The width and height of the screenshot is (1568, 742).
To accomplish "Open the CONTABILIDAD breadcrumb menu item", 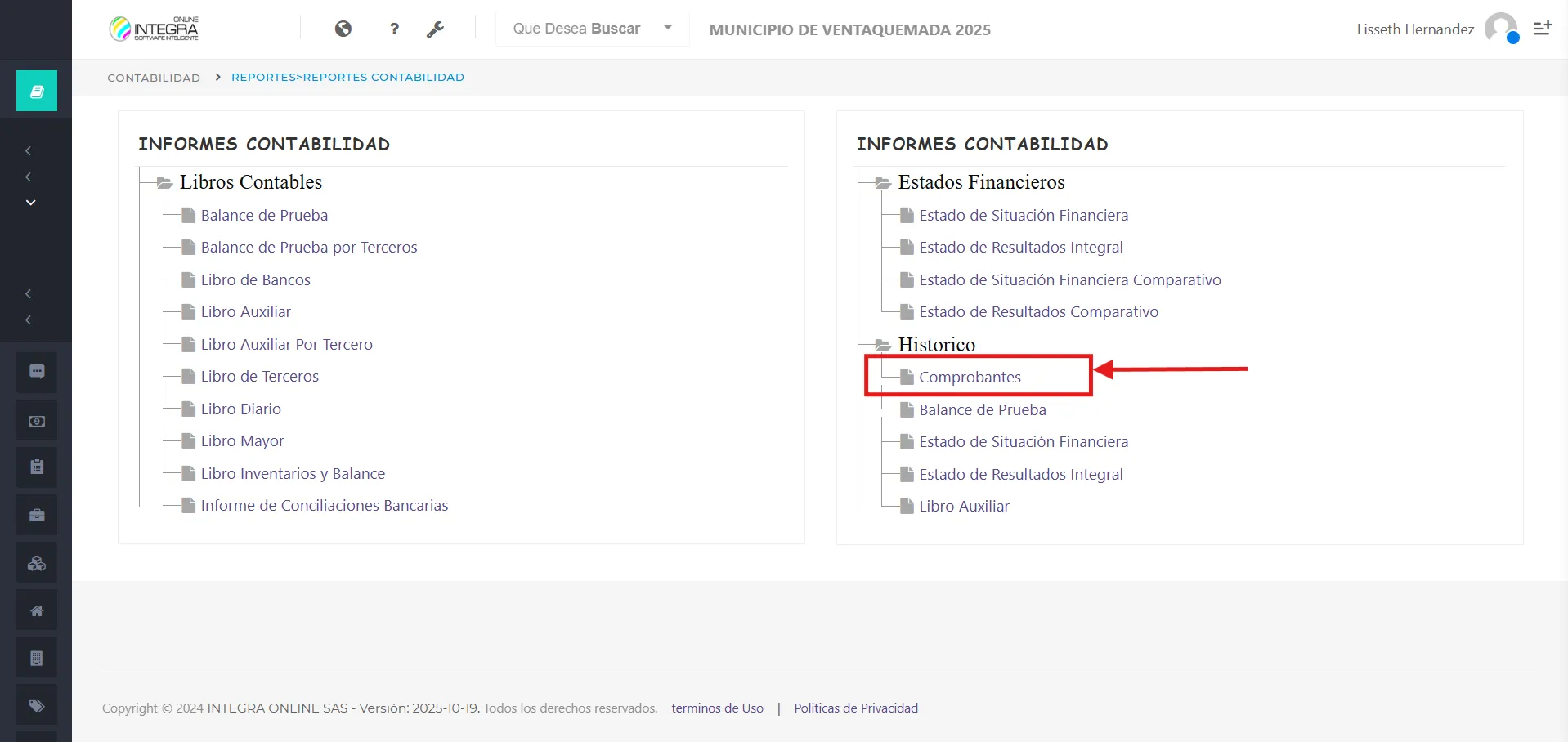I will coord(153,77).
